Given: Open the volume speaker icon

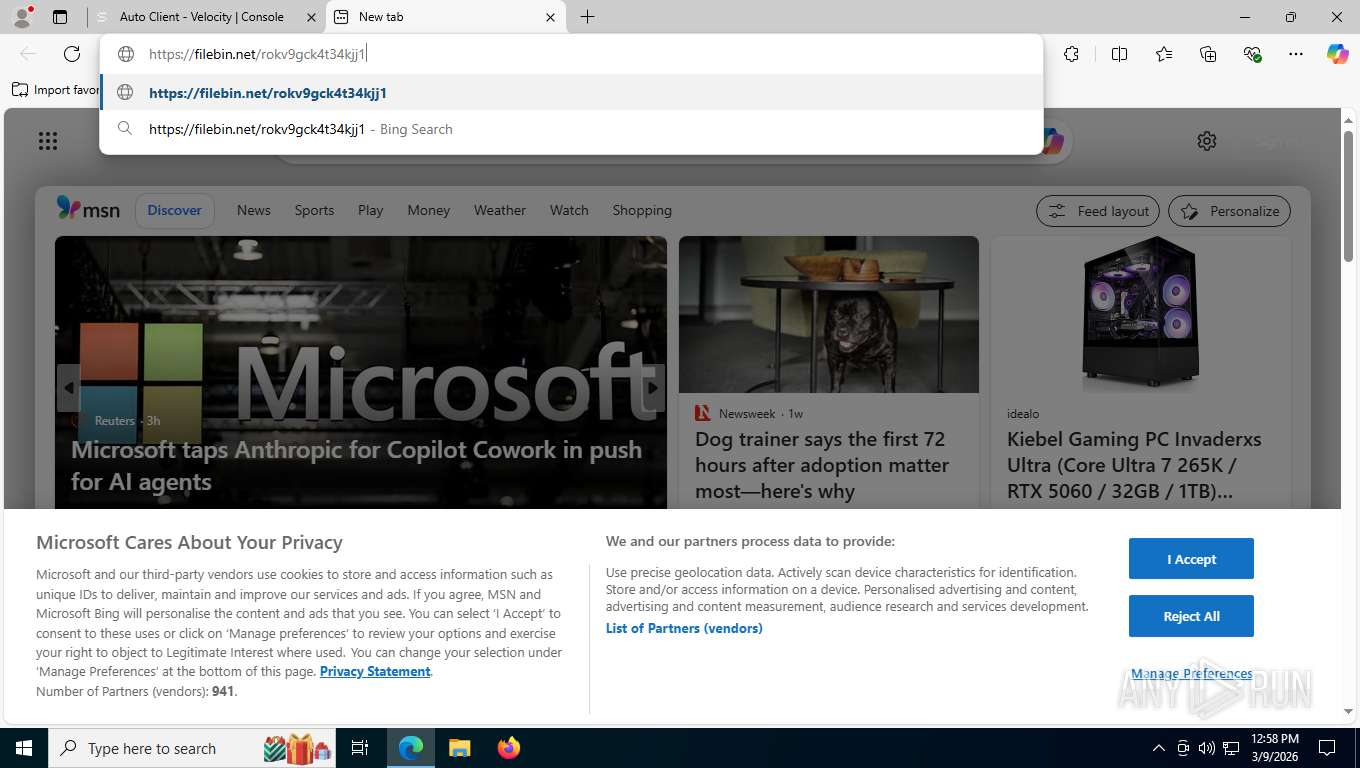Looking at the screenshot, I should tap(1207, 748).
